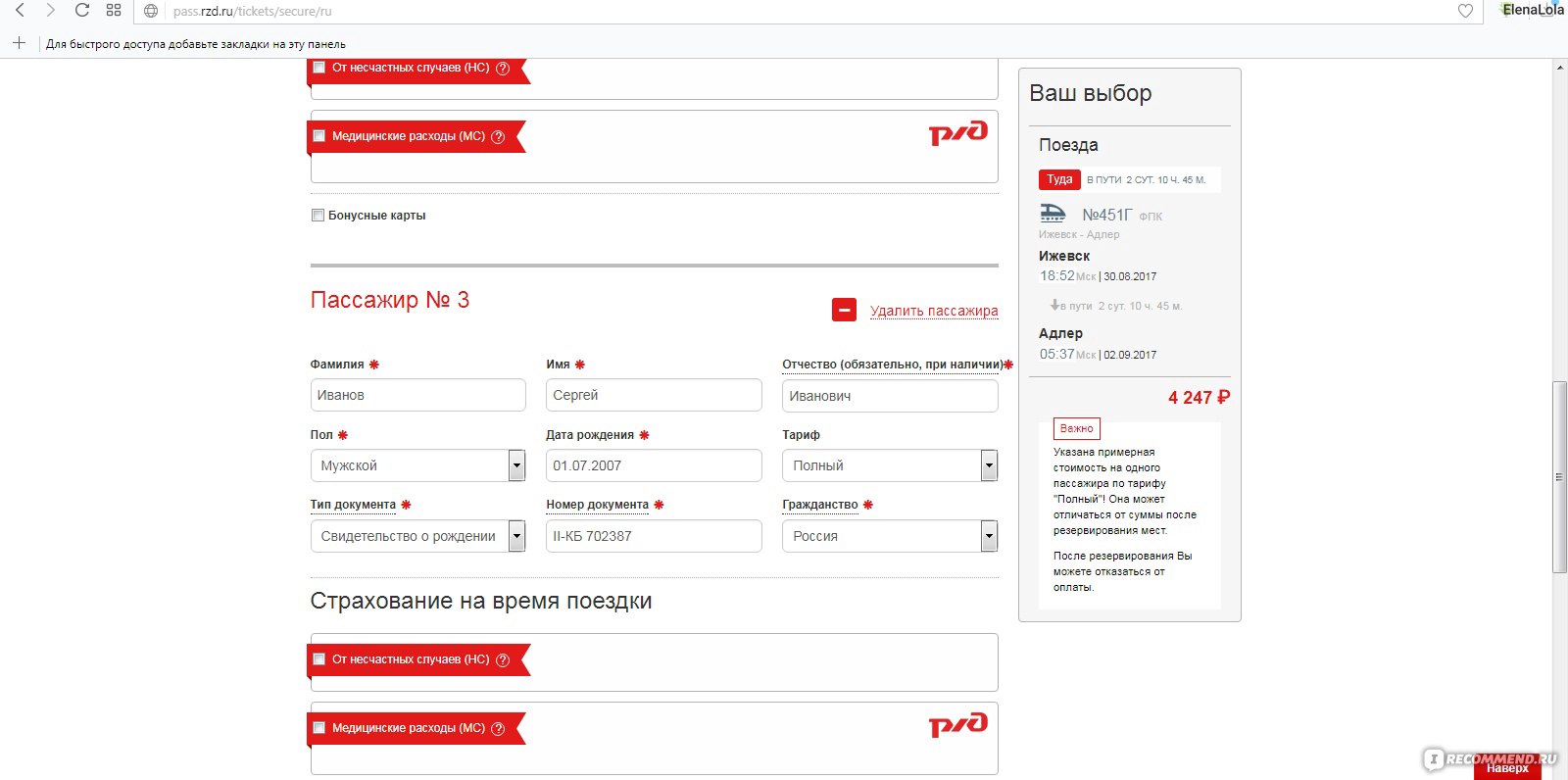This screenshot has width=1568, height=780.
Task: Click the price 4 247 ₽
Action: tap(1199, 398)
